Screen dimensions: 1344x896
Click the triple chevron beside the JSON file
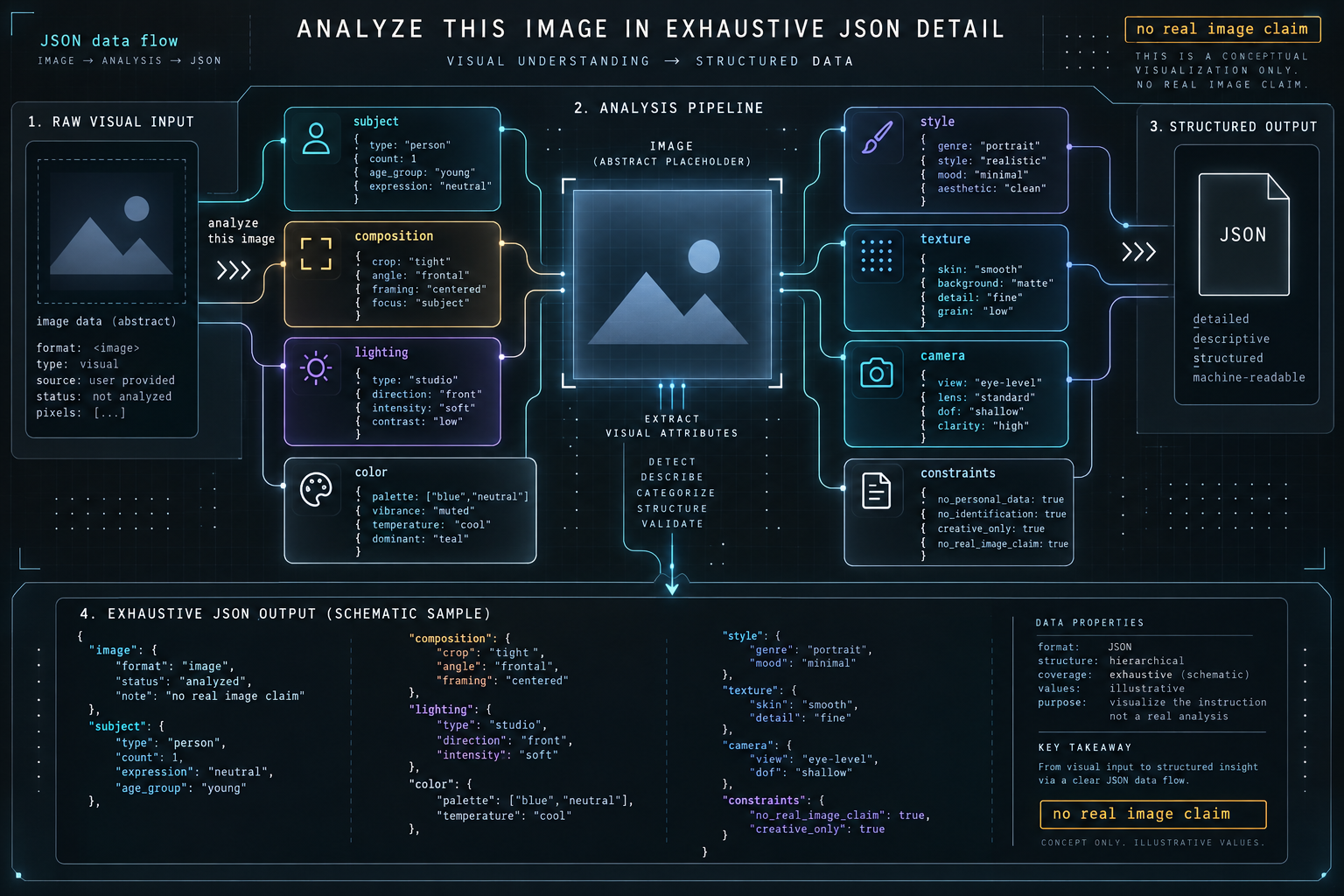(1139, 252)
